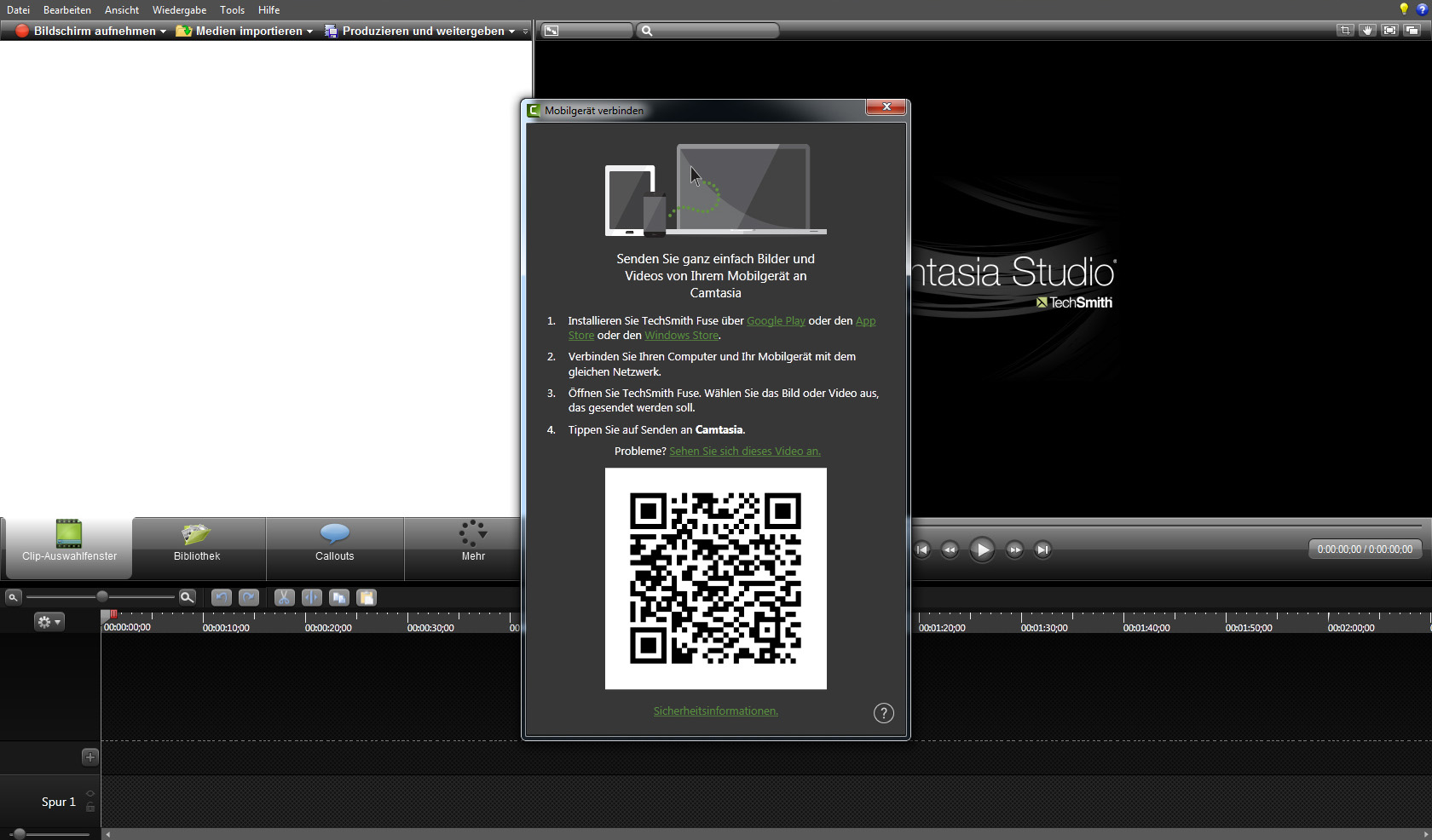
Task: Click the timeline zoom out magnifier
Action: tap(13, 597)
